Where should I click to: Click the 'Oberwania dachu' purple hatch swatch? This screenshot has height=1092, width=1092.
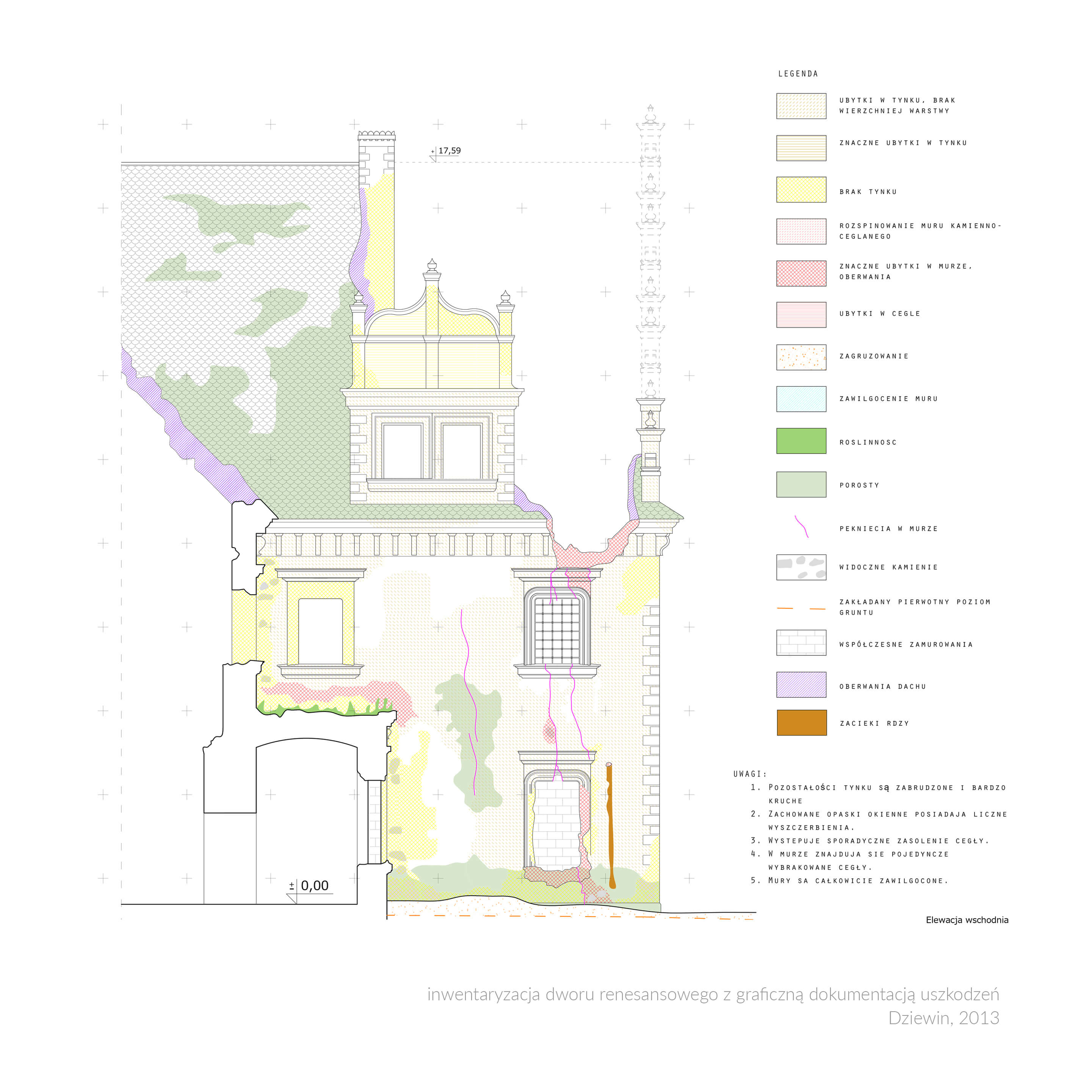pyautogui.click(x=801, y=685)
